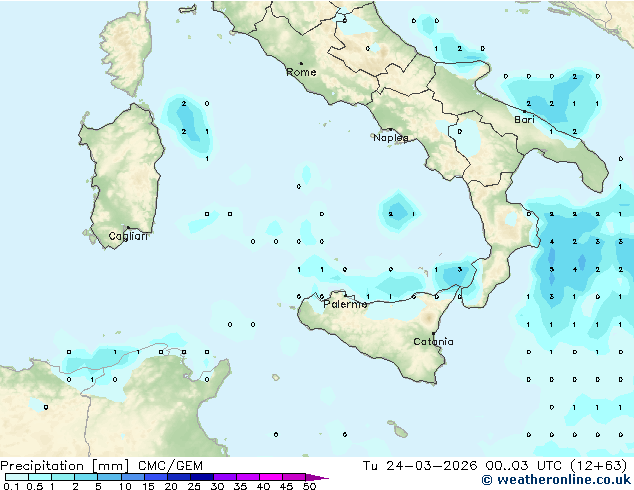Pick the legend swatch between 0.1 and 0.5

[17, 477]
